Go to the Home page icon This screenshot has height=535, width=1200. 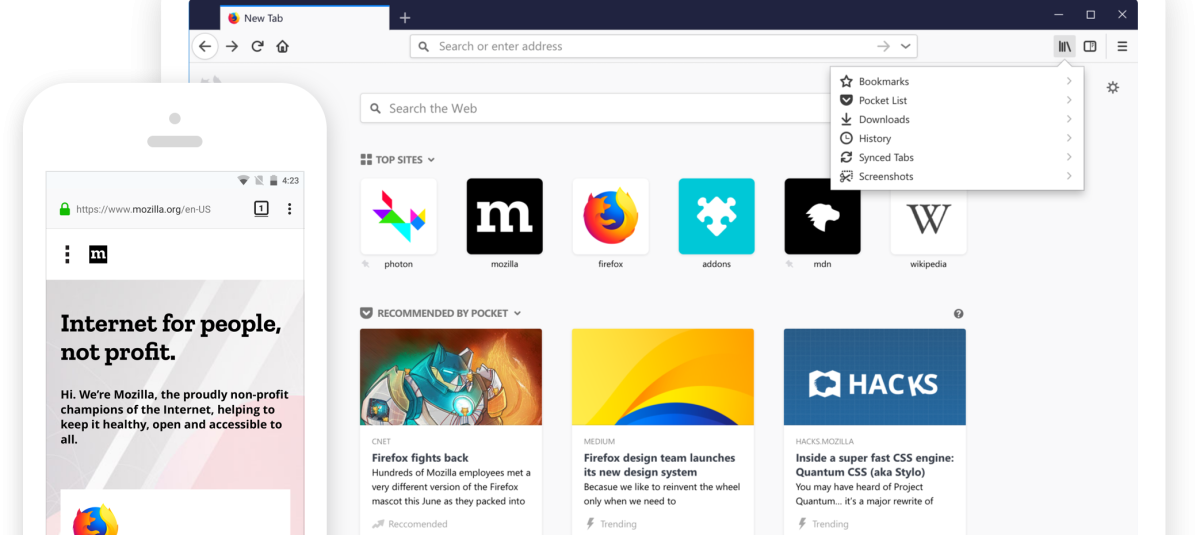pyautogui.click(x=283, y=46)
